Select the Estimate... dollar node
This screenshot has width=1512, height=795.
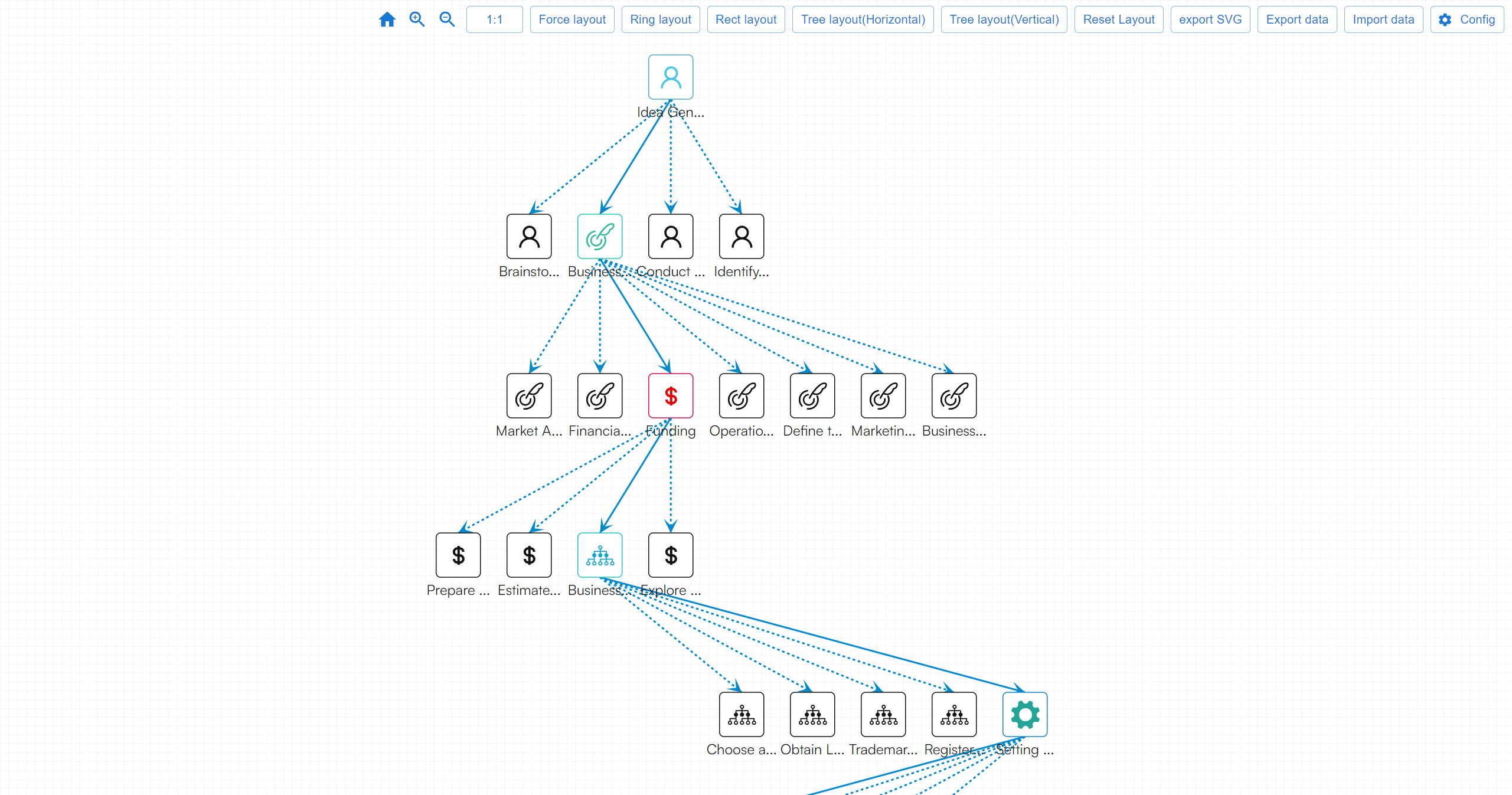tap(529, 555)
